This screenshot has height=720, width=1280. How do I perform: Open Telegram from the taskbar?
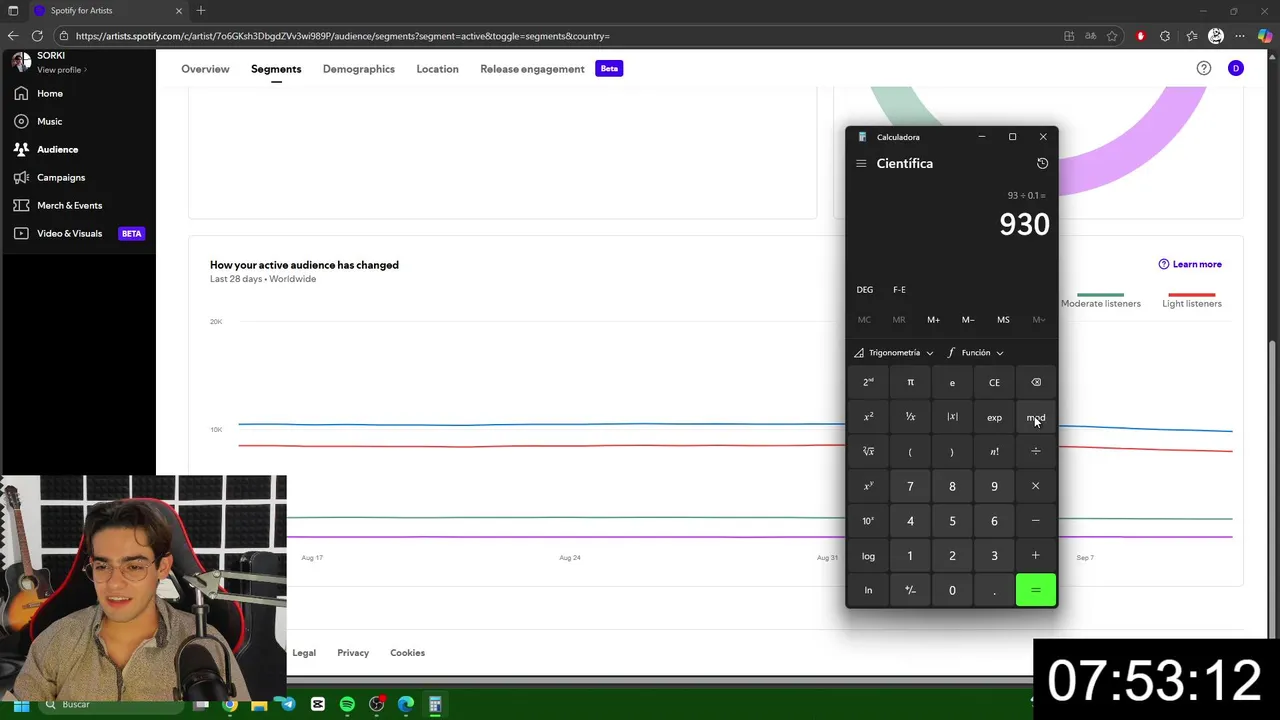[x=288, y=704]
